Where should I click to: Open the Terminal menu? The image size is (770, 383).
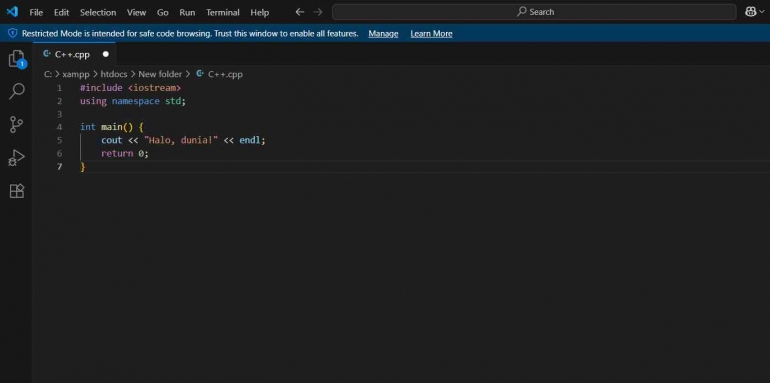pos(222,12)
